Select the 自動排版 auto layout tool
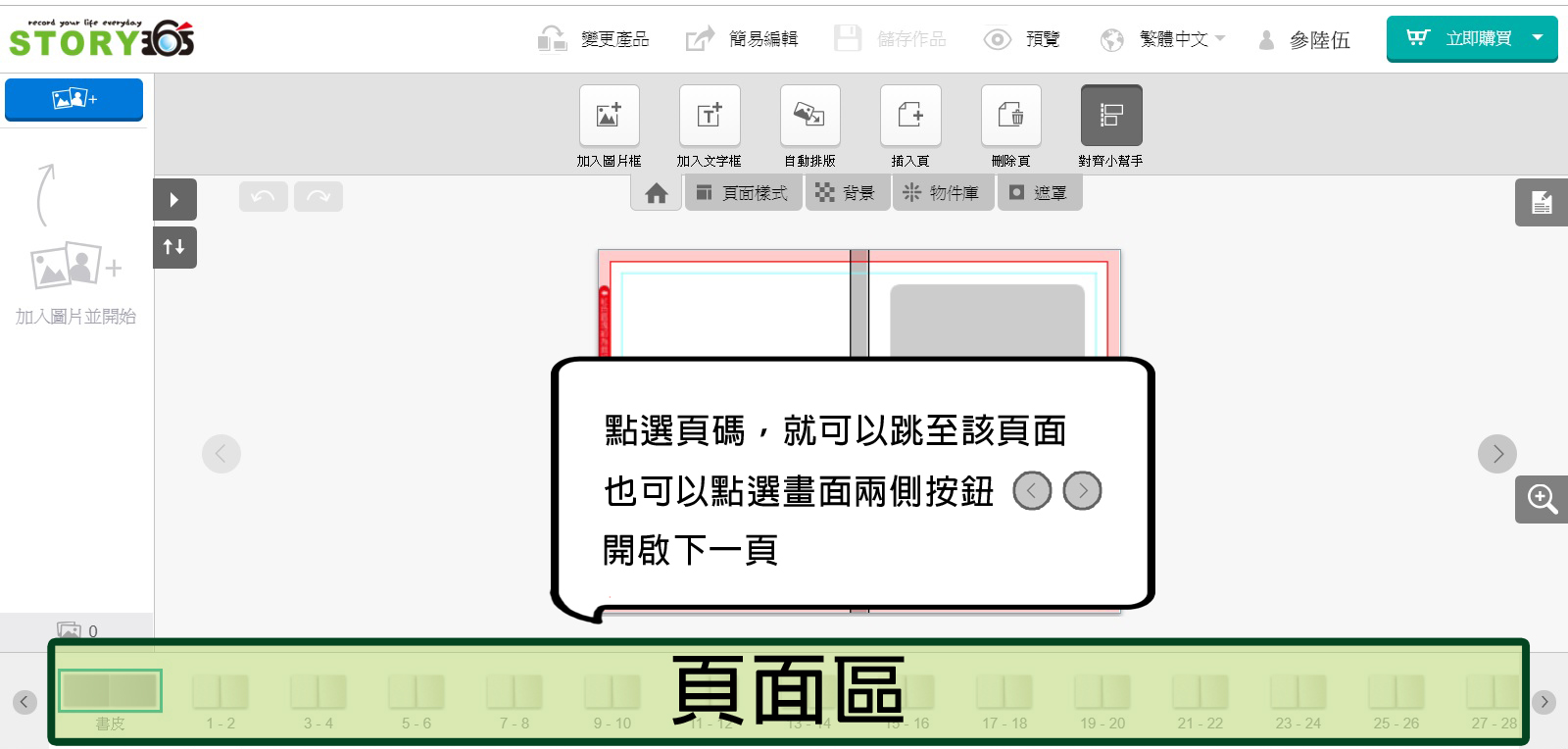 pos(809,116)
